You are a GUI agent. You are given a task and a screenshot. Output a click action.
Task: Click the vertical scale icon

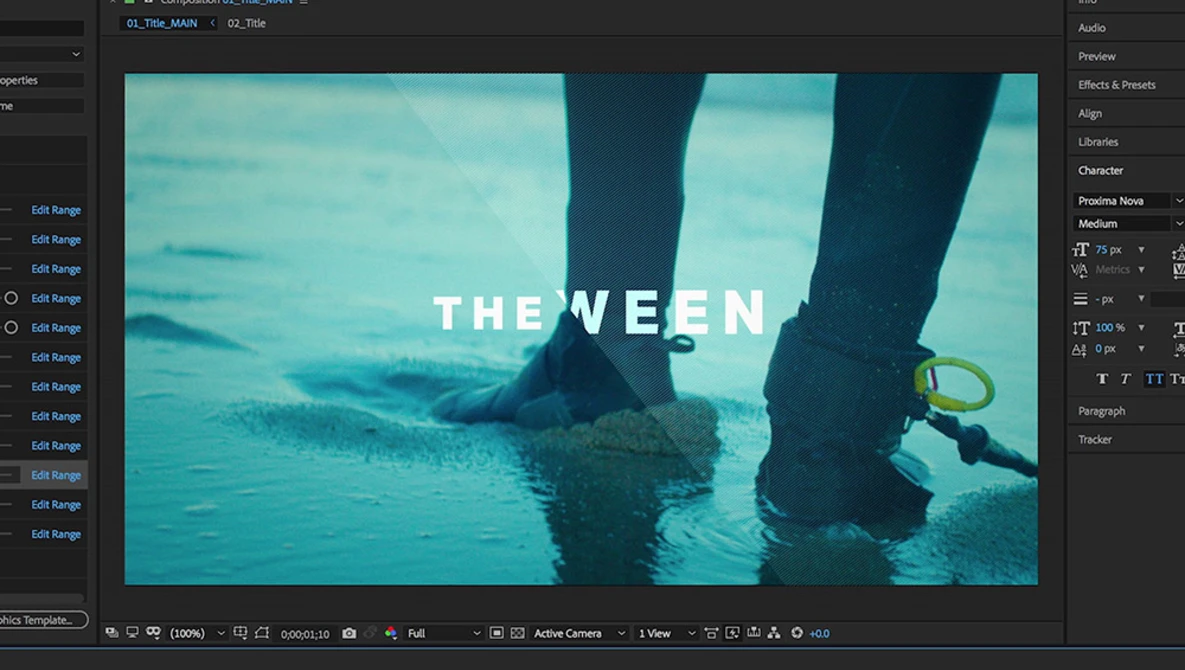[1080, 328]
